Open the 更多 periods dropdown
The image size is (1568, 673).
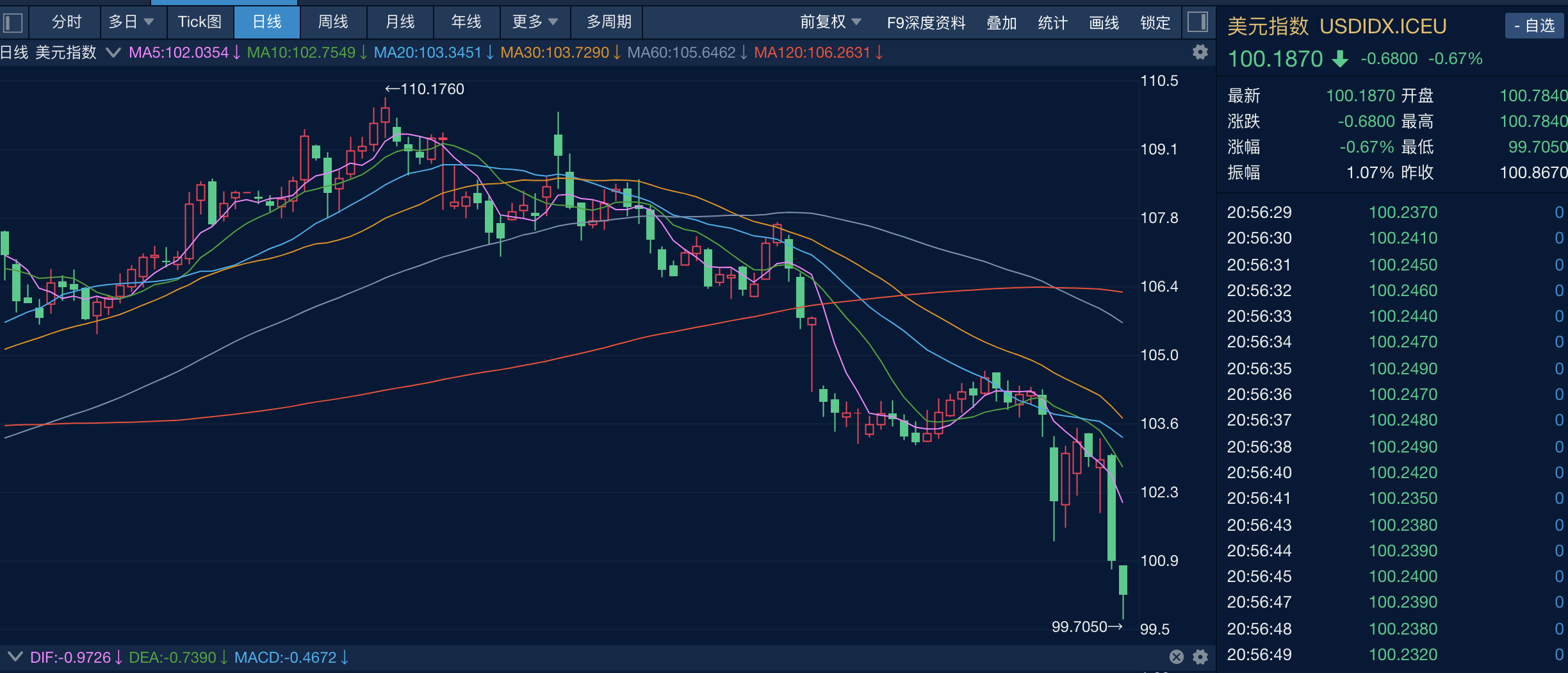coord(535,21)
